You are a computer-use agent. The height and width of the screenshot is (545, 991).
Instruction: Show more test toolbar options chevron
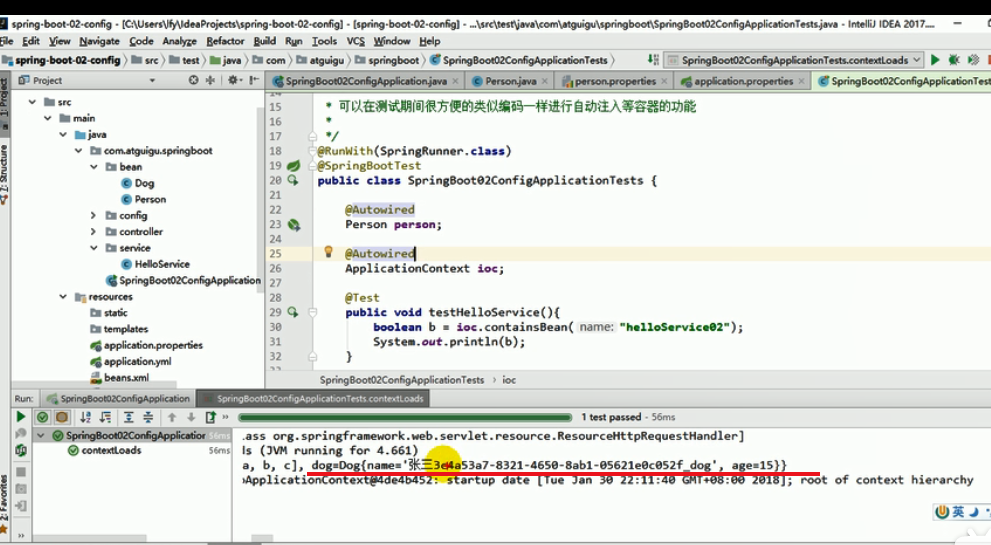click(x=225, y=417)
